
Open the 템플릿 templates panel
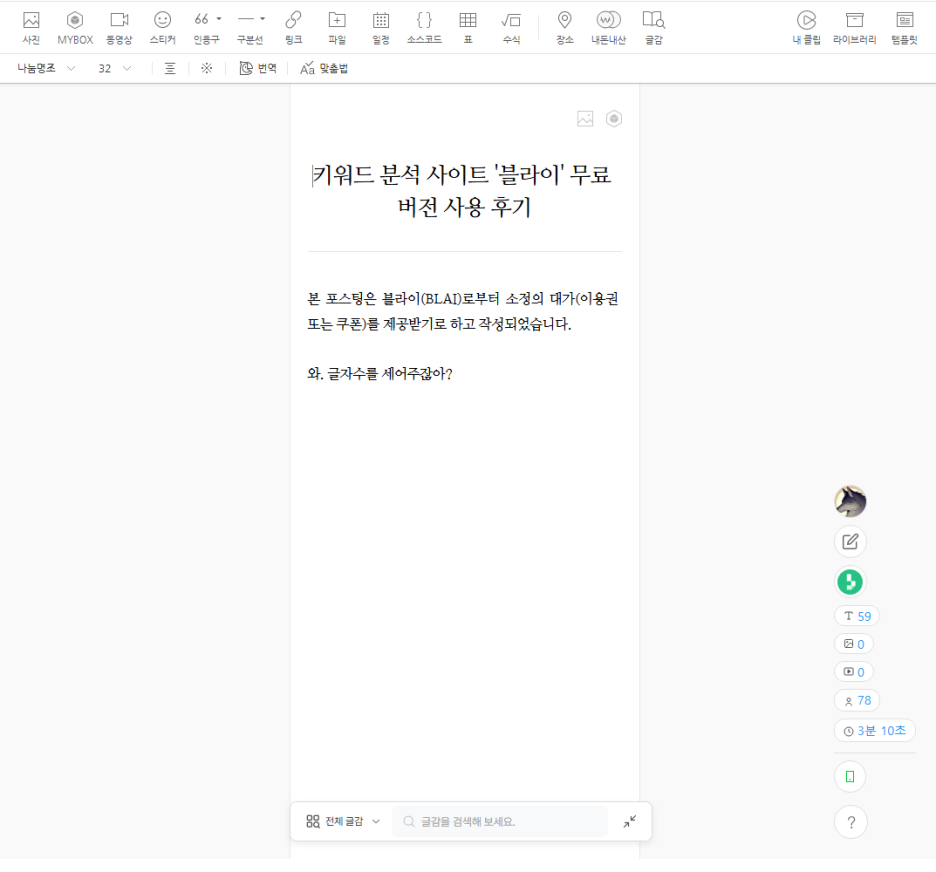point(904,27)
